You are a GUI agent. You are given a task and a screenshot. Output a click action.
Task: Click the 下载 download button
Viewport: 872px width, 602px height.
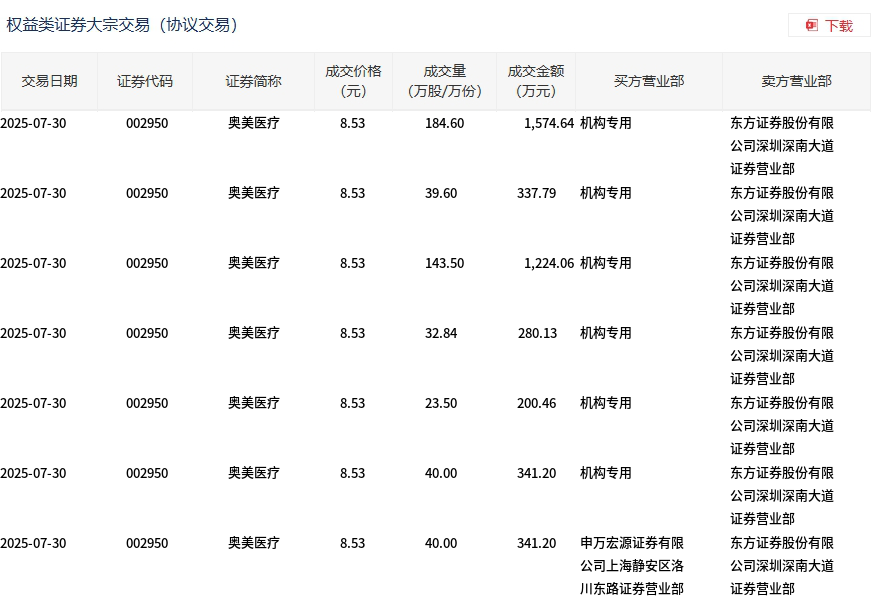(x=829, y=26)
